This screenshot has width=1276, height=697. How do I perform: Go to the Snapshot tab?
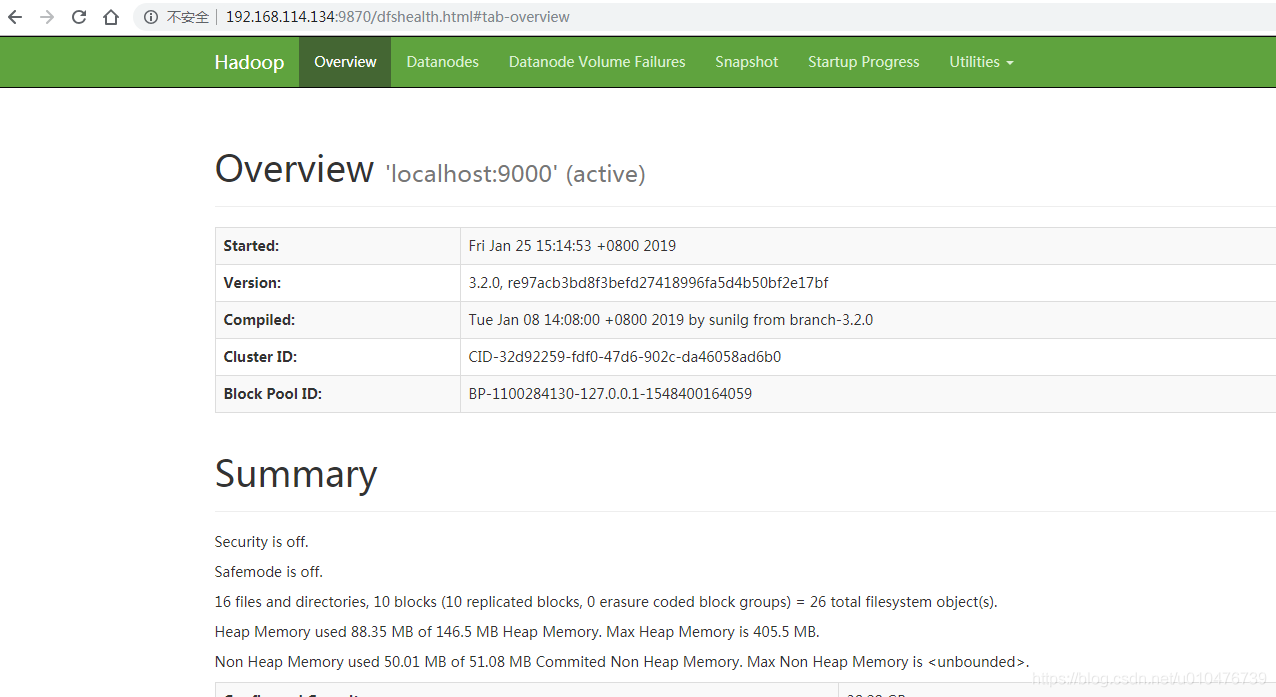746,62
